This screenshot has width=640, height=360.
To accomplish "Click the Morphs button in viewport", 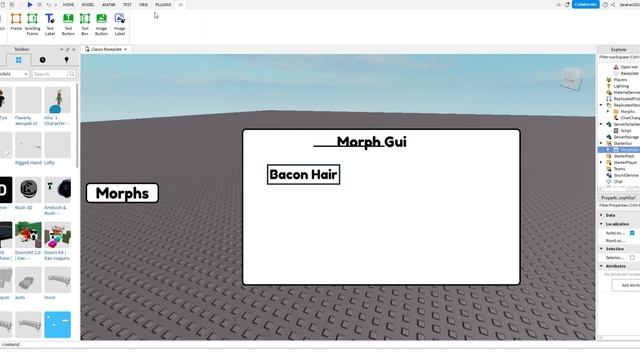I will [x=122, y=193].
